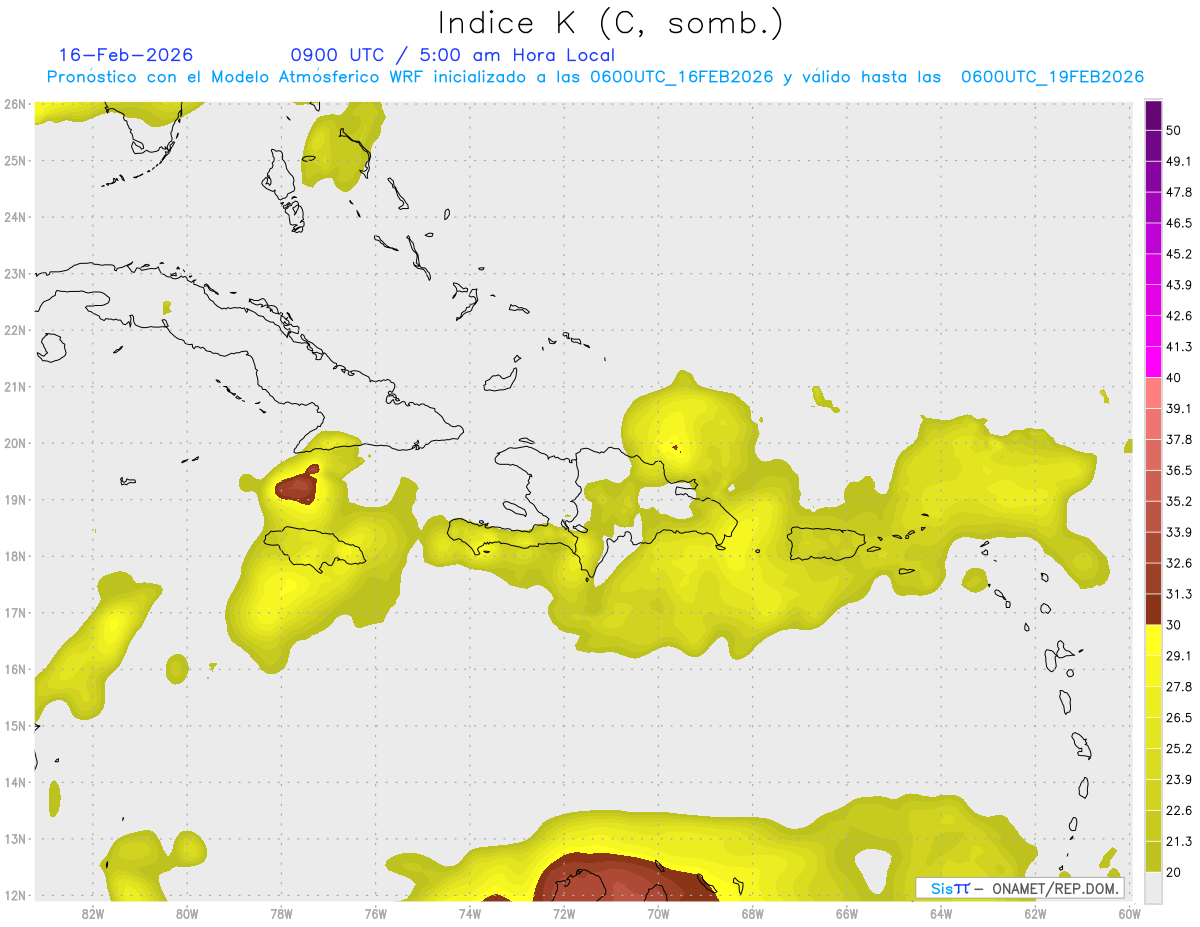Click the '20' value on the color scale
Screen dimensions: 1200x927
click(x=1174, y=873)
